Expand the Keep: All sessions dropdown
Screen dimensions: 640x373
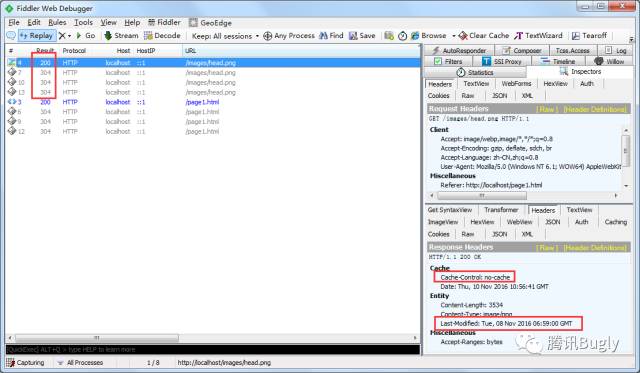pos(225,36)
